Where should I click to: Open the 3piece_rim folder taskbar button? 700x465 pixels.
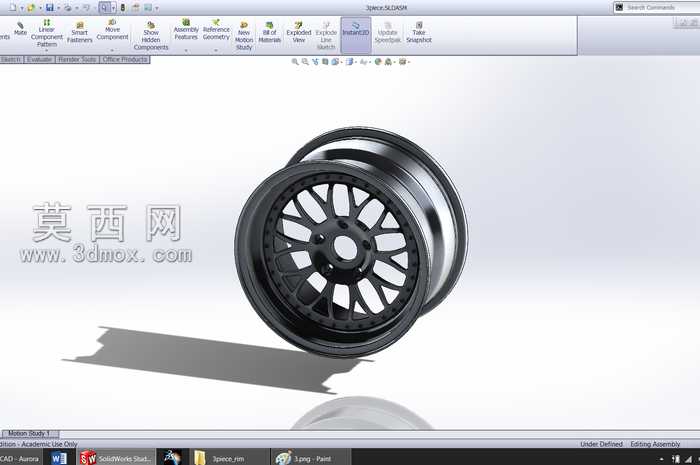228,458
